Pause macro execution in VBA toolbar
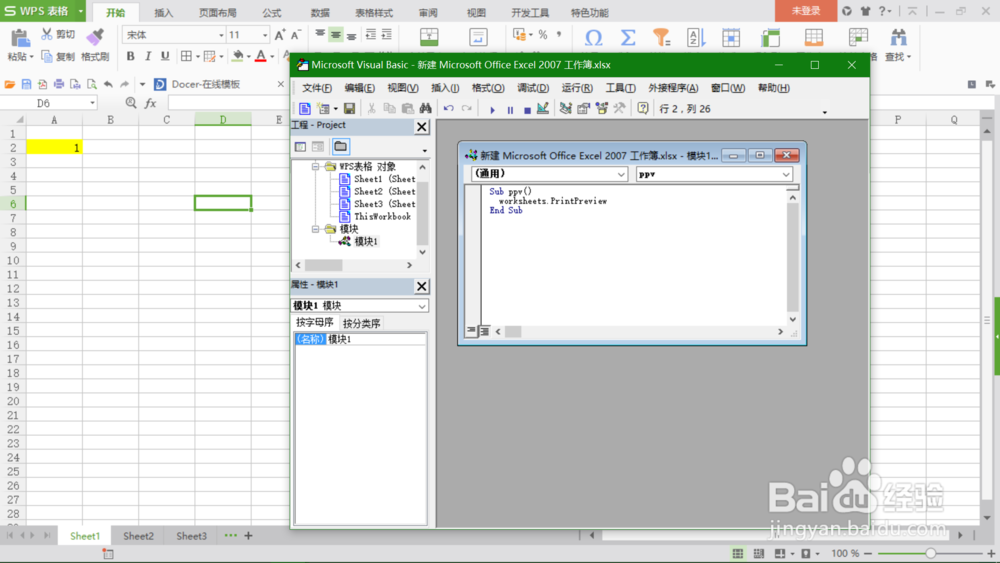The height and width of the screenshot is (563, 1000). click(x=510, y=110)
